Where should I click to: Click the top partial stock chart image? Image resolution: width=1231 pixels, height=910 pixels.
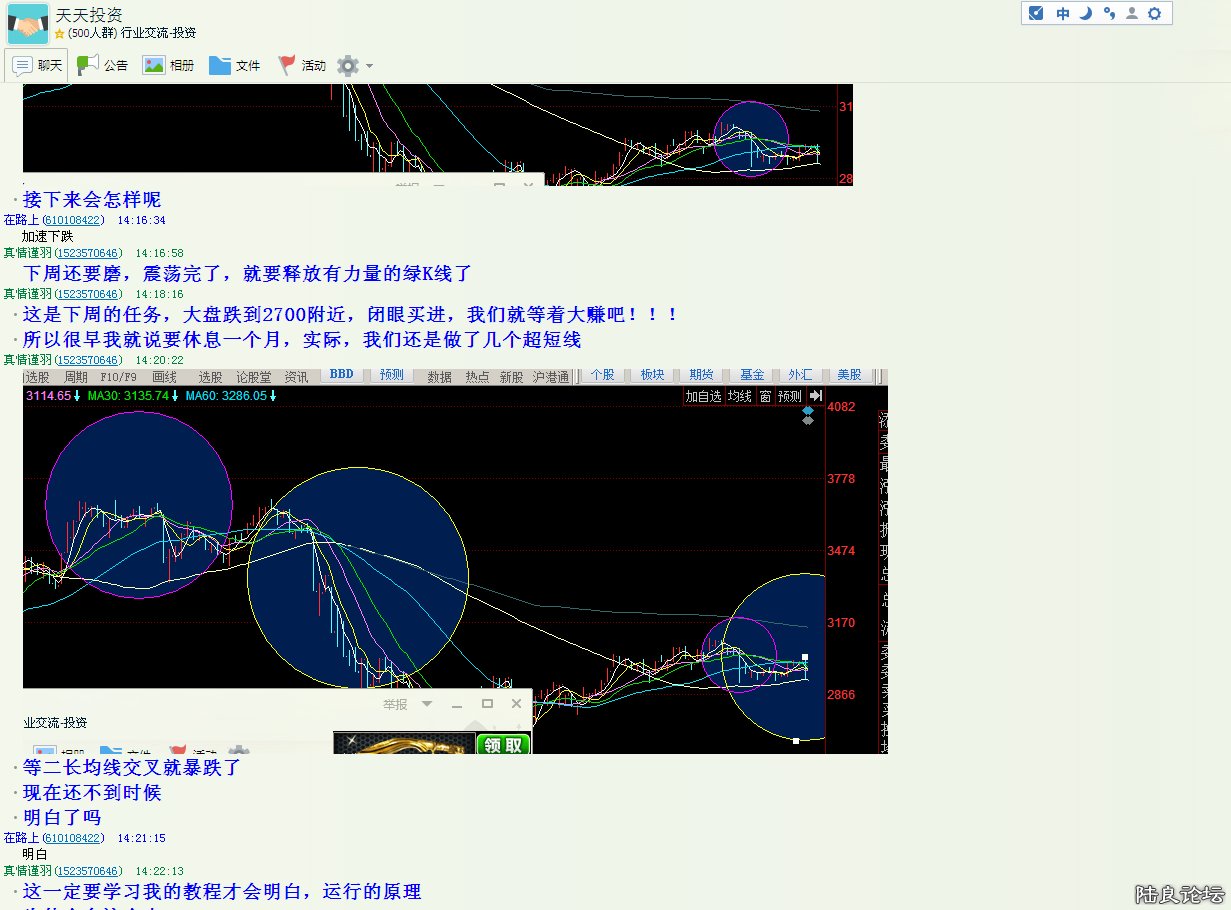point(437,135)
